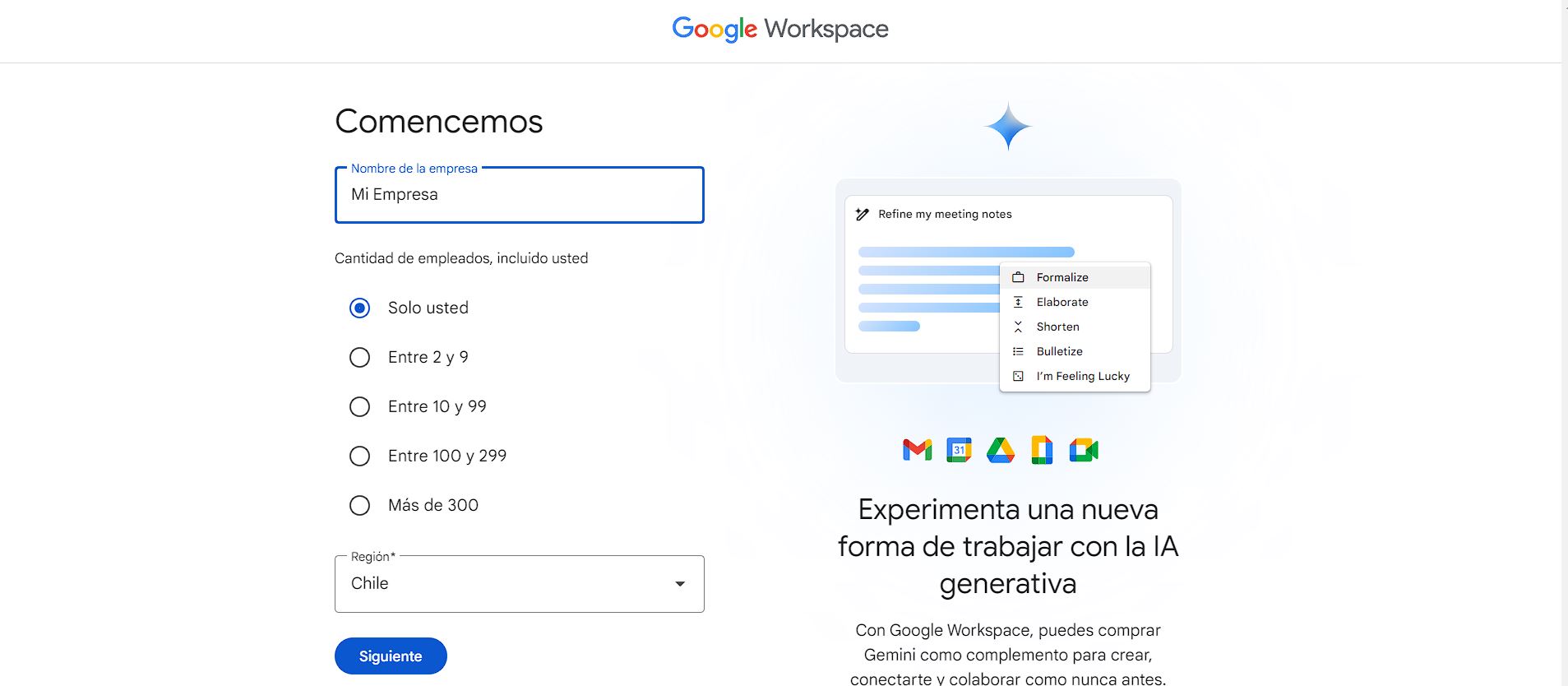
Task: Click the Google Drive icon
Action: pyautogui.click(x=1001, y=450)
